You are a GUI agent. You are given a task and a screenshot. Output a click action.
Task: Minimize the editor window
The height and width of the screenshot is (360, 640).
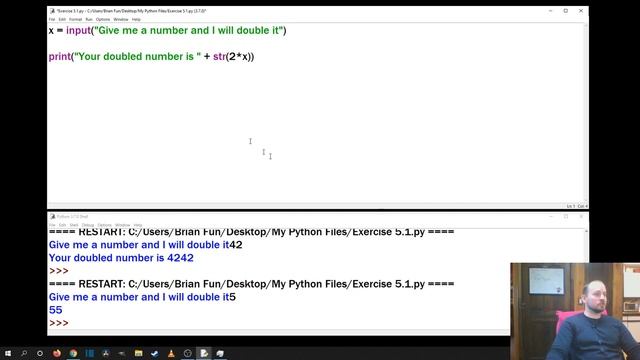pyautogui.click(x=550, y=11)
